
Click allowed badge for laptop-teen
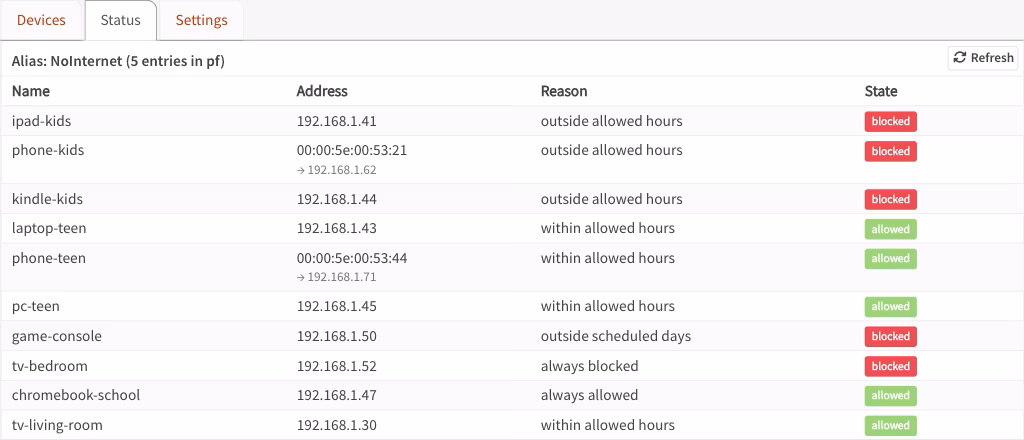tap(891, 229)
